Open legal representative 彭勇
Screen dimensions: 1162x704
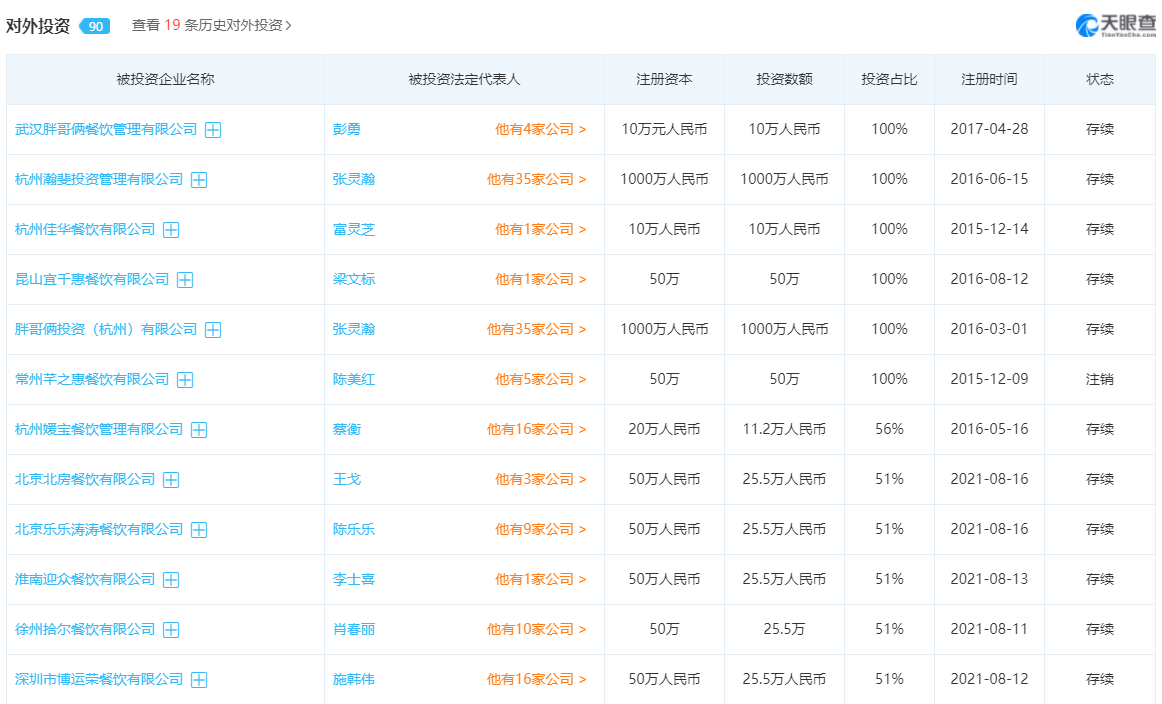tap(347, 129)
